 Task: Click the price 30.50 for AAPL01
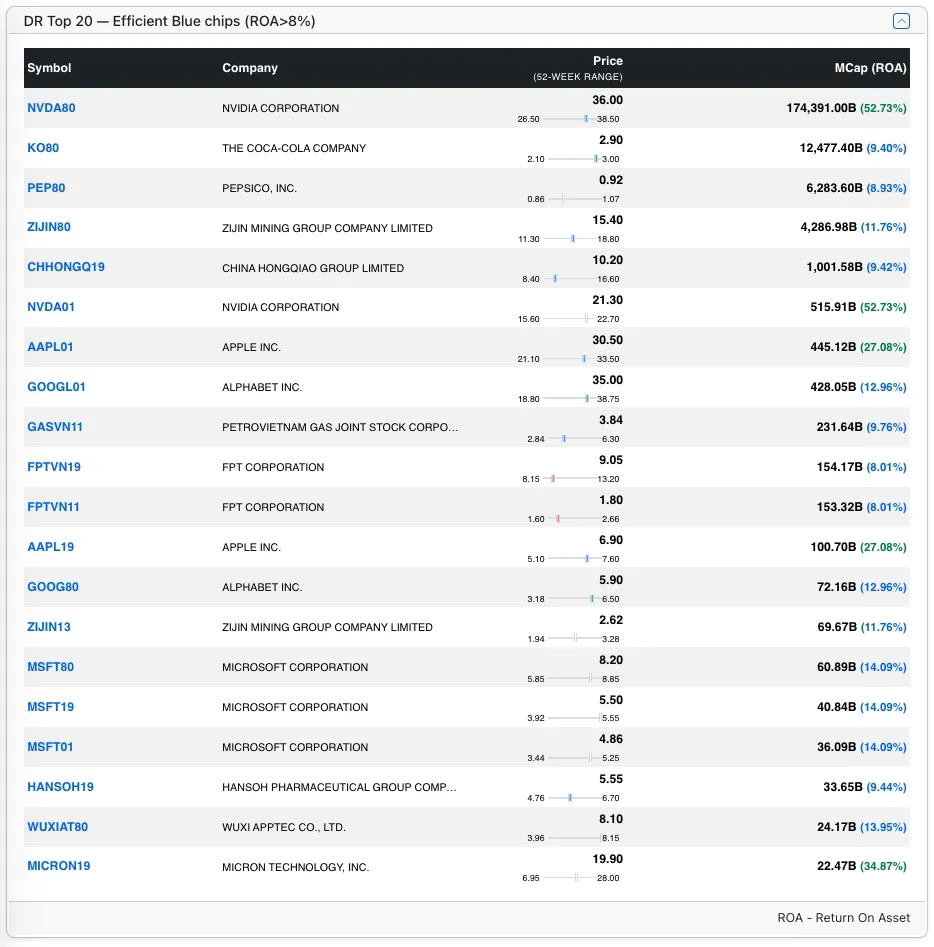607,340
